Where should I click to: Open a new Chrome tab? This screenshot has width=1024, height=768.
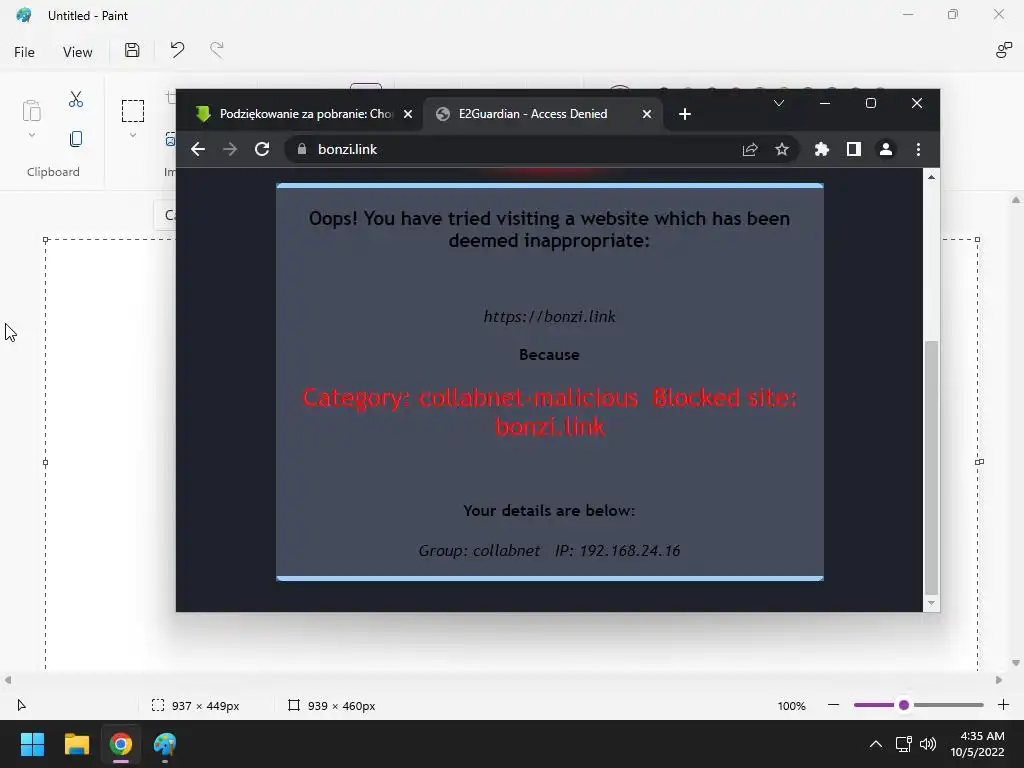(684, 114)
